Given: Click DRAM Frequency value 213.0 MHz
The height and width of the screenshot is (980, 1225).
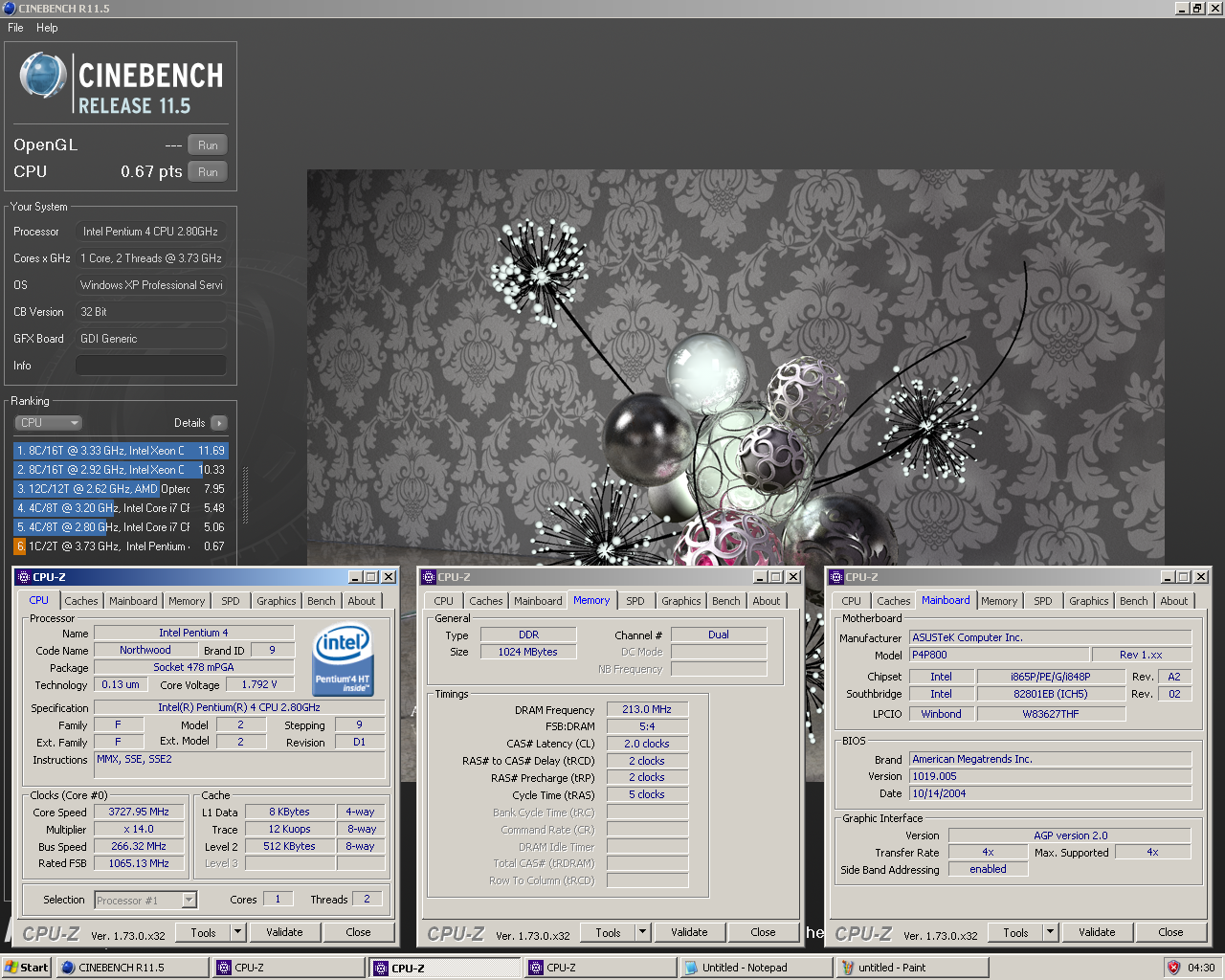Looking at the screenshot, I should click(x=647, y=709).
